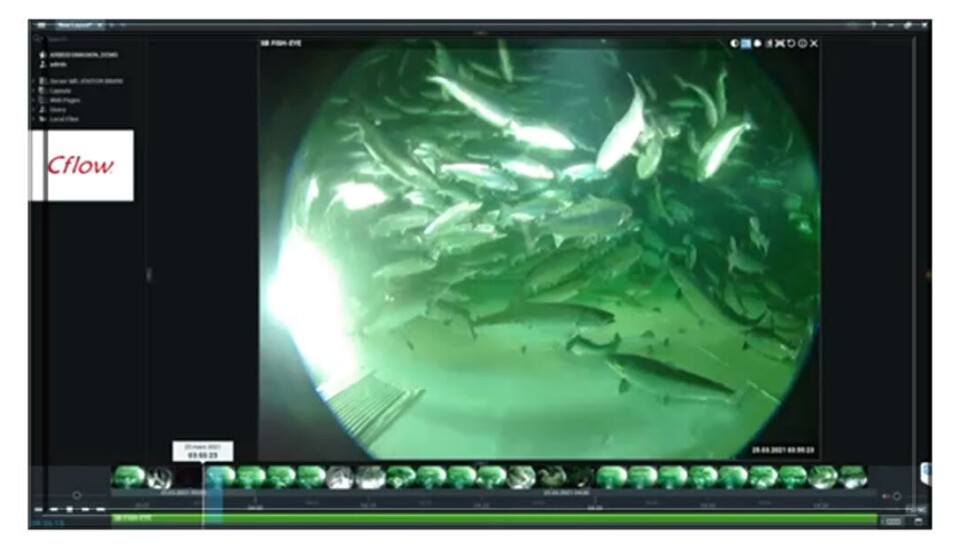
Task: Add a new layout tab with plus icon
Action: (x=110, y=24)
